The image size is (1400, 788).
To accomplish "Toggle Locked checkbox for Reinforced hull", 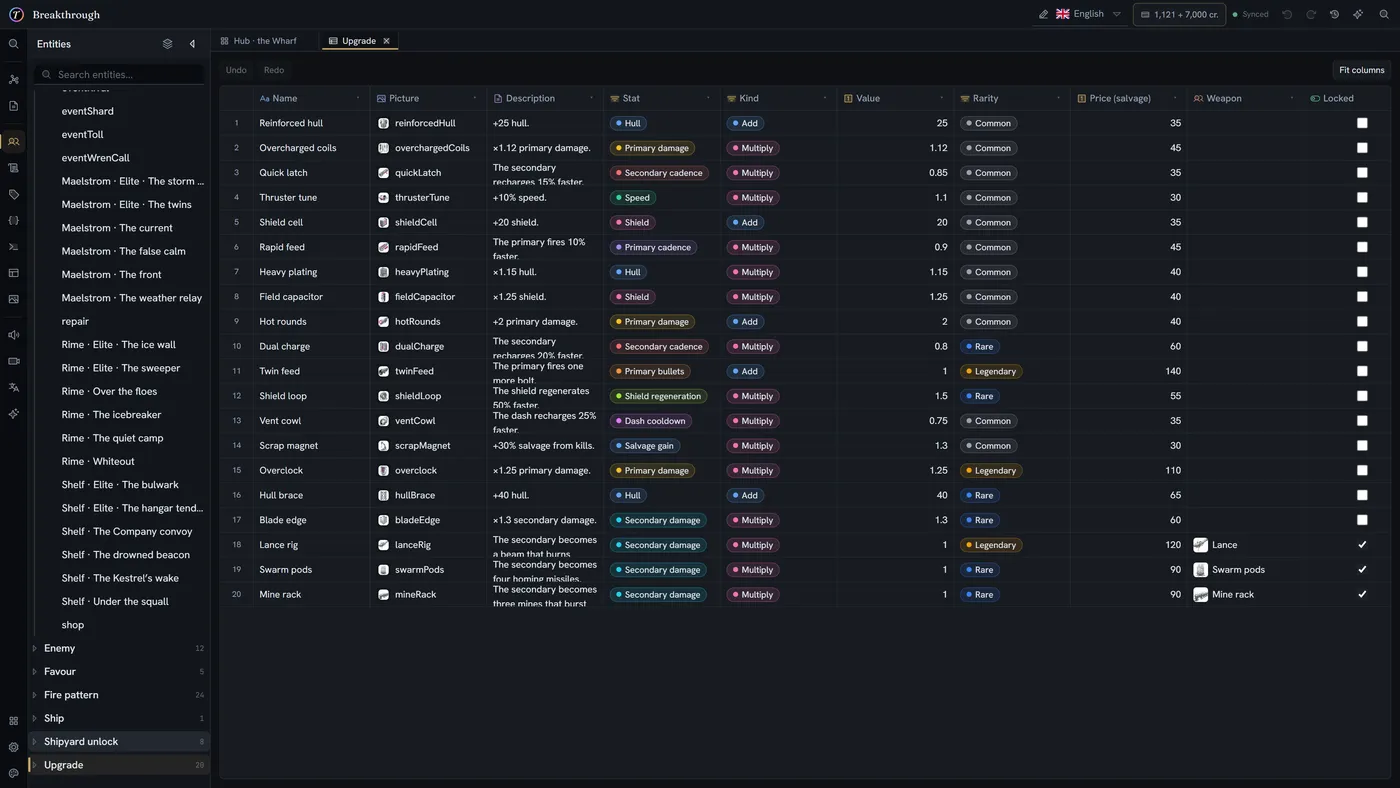I will [1362, 123].
